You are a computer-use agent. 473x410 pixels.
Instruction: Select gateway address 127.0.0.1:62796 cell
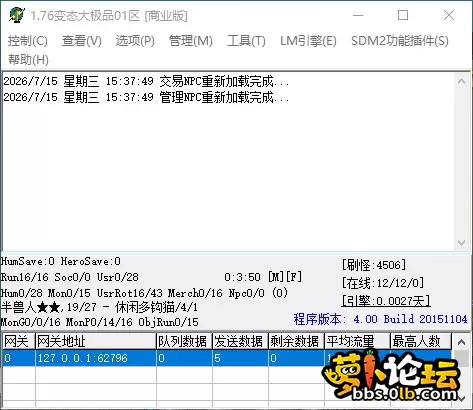(x=96, y=358)
